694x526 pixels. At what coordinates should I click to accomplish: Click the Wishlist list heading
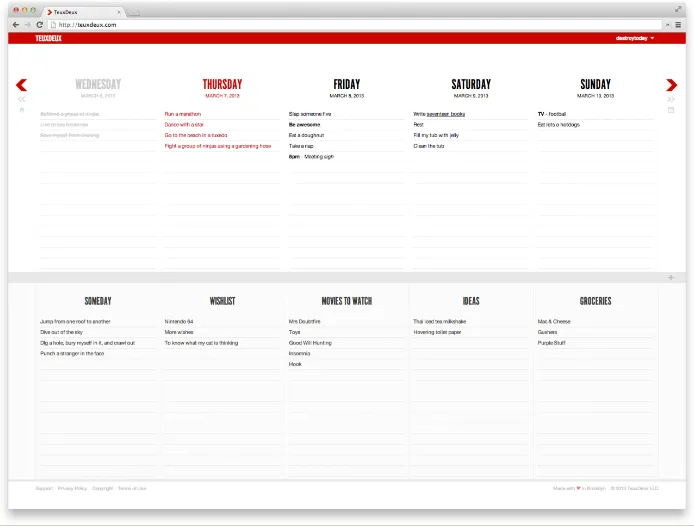pos(222,301)
